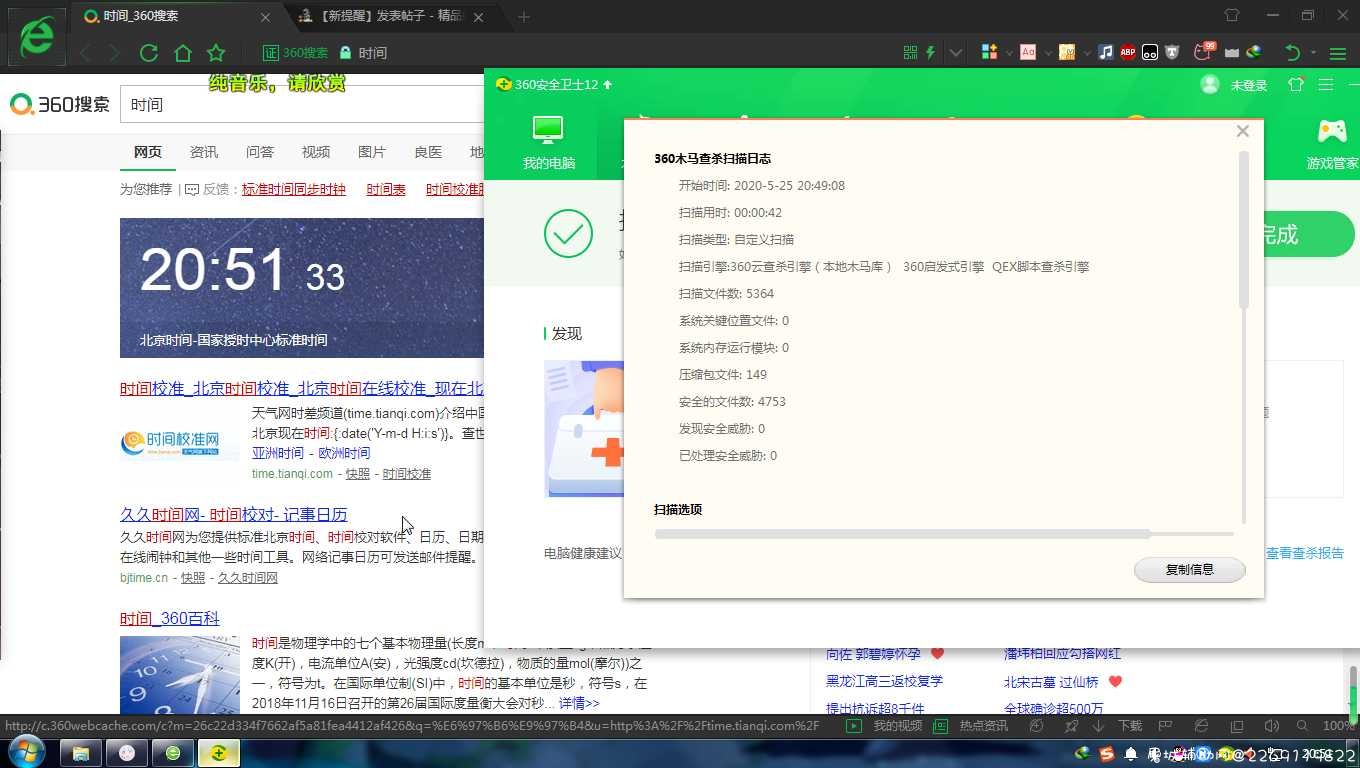The image size is (1360, 768).
Task: Switch to the 【新提醒】发表帖子 tab
Action: pyautogui.click(x=390, y=16)
